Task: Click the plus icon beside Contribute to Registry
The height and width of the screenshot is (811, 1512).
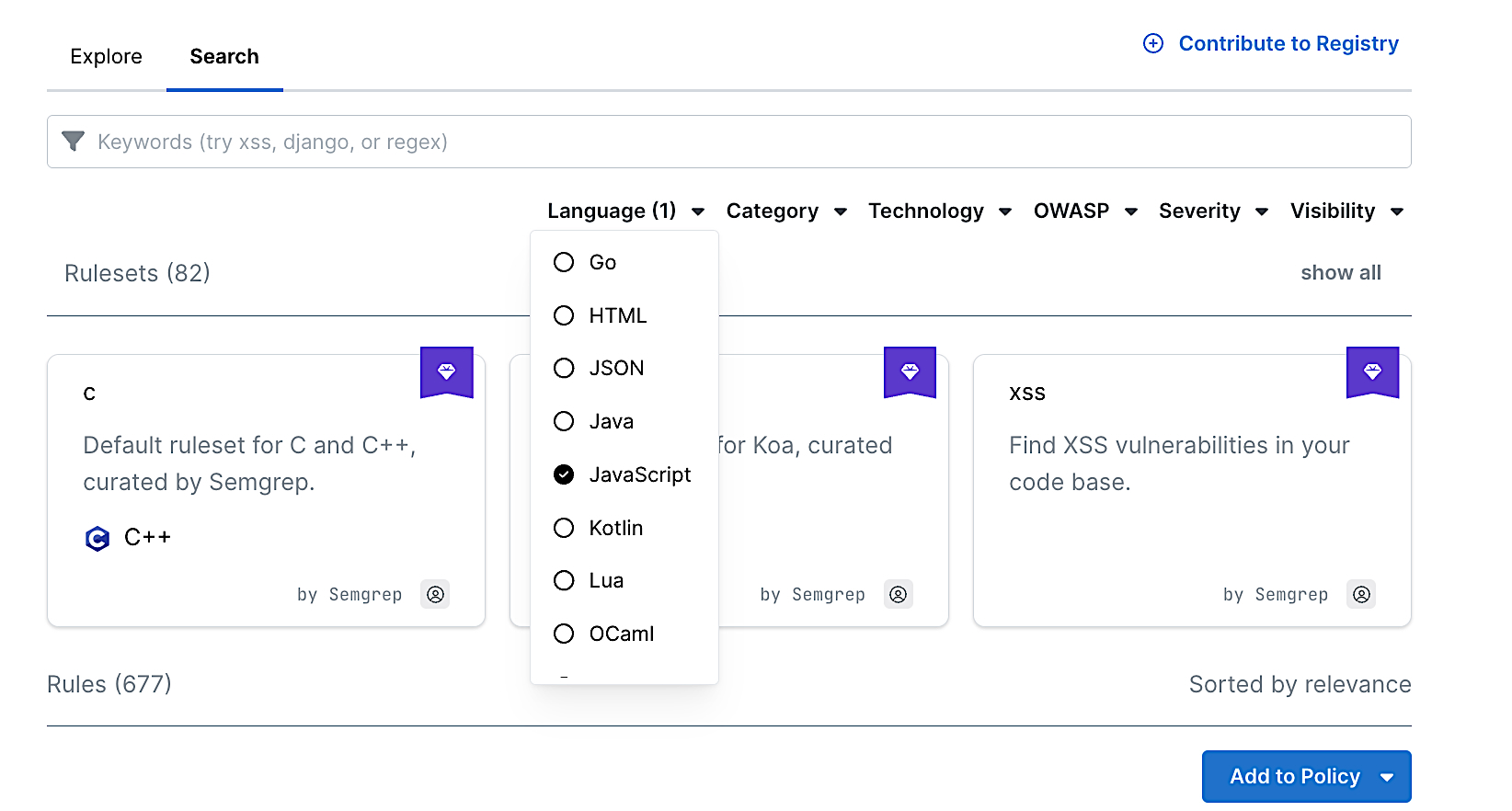Action: (1152, 44)
